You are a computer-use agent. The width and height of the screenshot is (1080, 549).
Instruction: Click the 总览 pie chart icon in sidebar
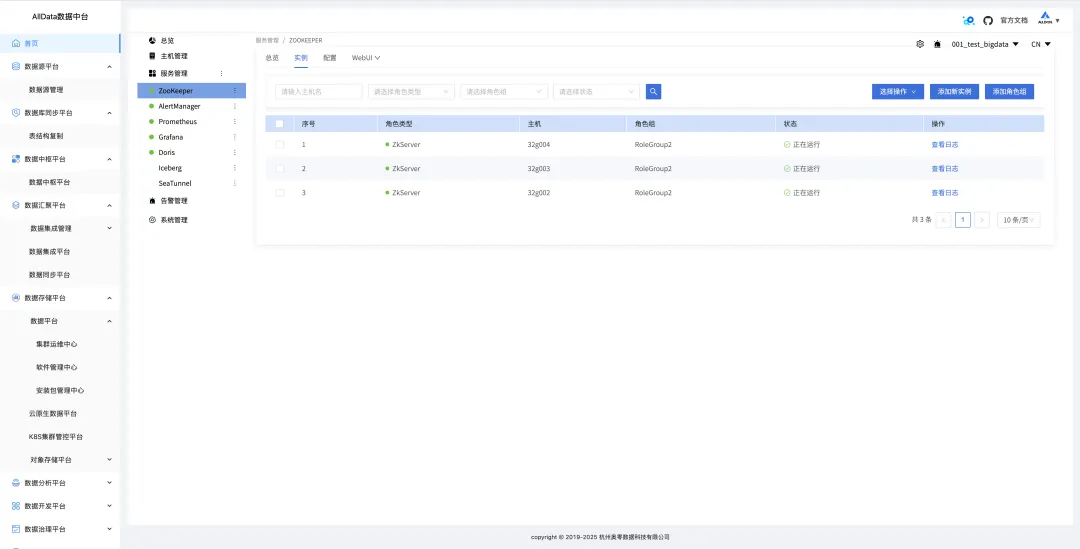(x=152, y=41)
